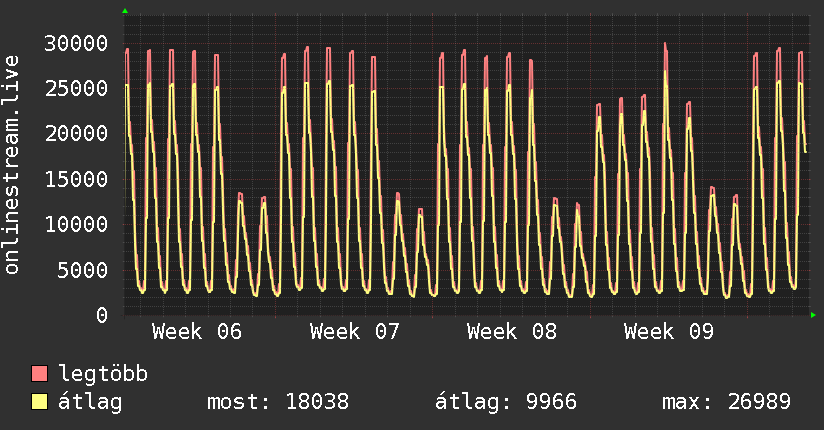Click the green arrow ending the x-axis
Screen dimensions: 824x430
tap(813, 315)
